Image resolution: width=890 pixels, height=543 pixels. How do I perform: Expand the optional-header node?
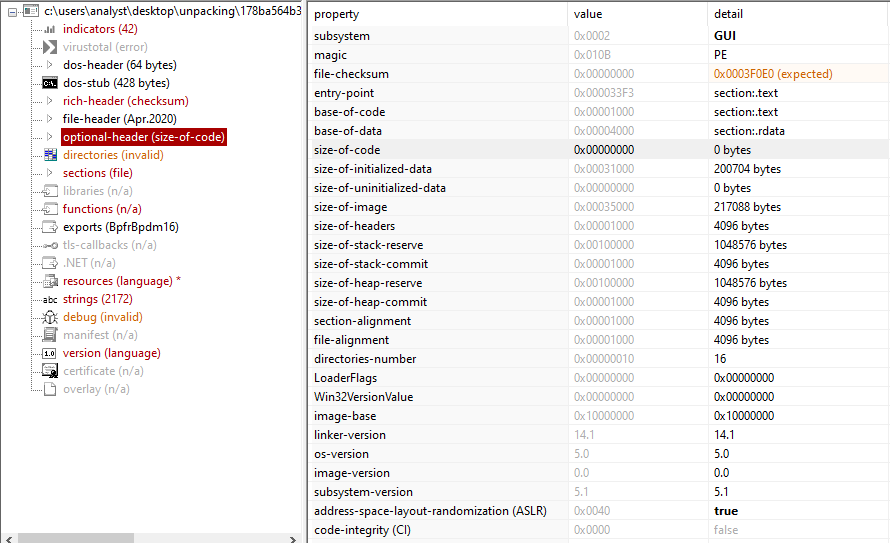(x=49, y=137)
